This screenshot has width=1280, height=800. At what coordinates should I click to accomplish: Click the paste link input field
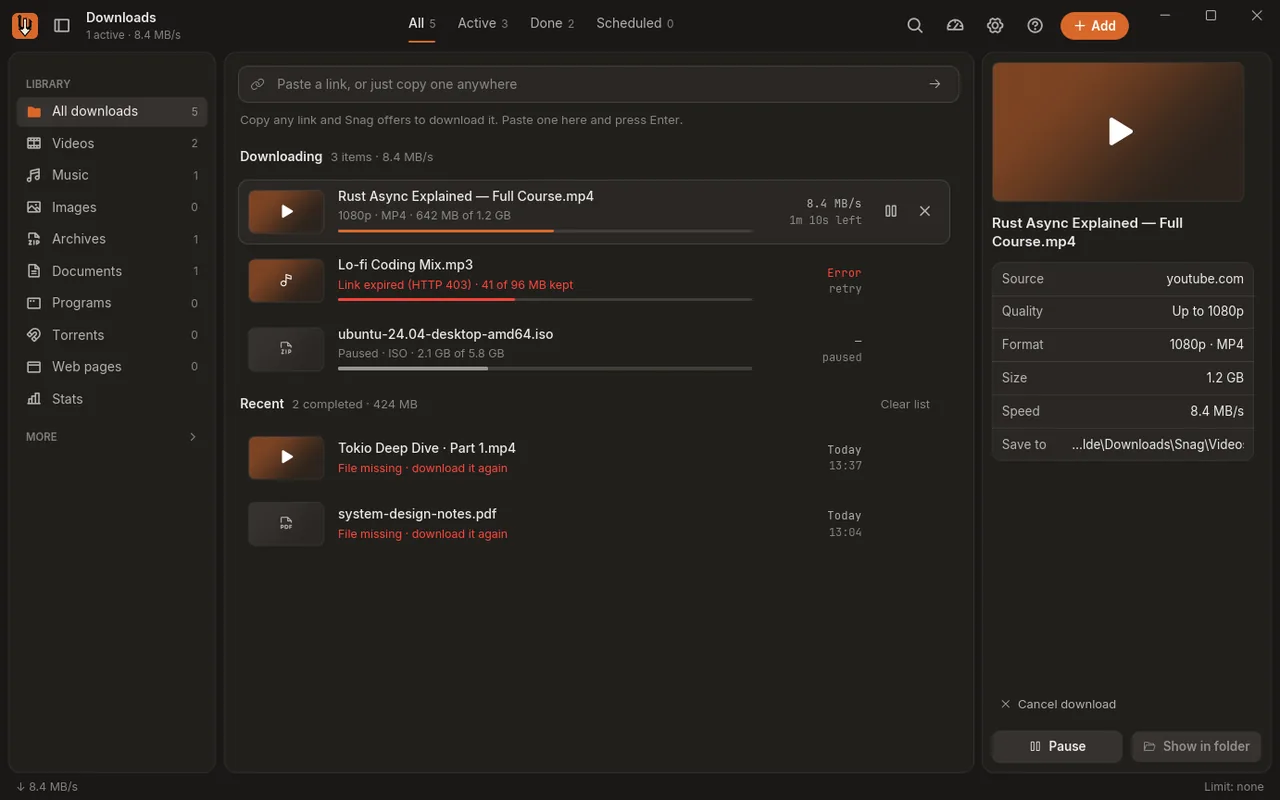598,84
